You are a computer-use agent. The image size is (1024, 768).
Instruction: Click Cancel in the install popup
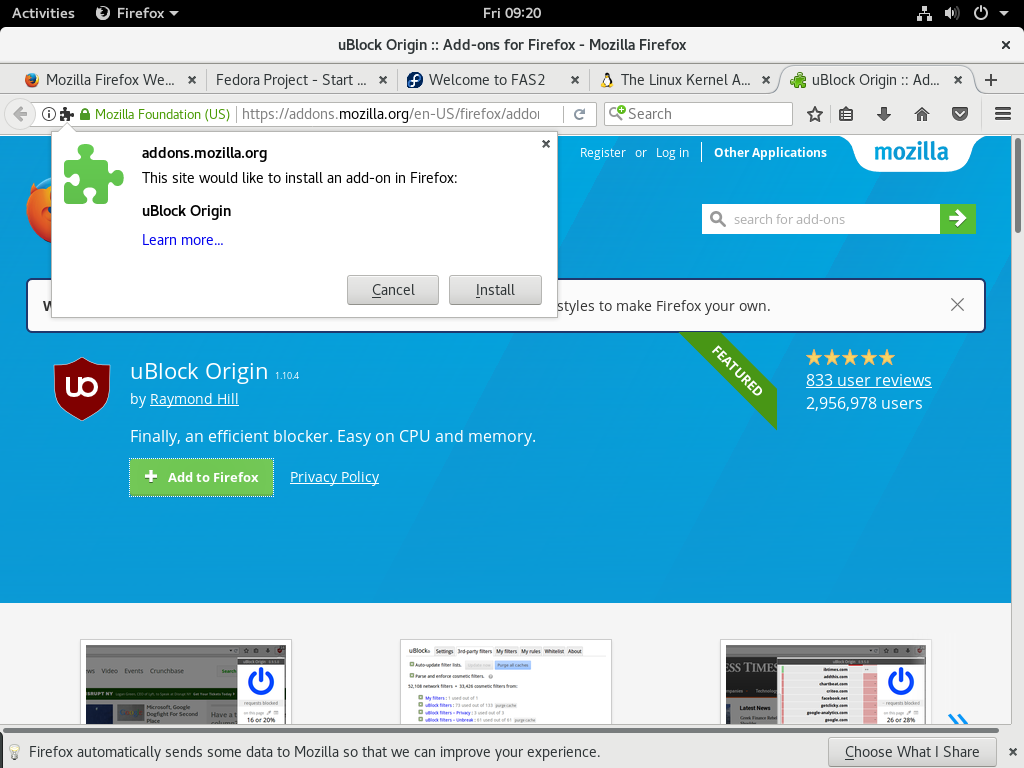[x=392, y=290]
